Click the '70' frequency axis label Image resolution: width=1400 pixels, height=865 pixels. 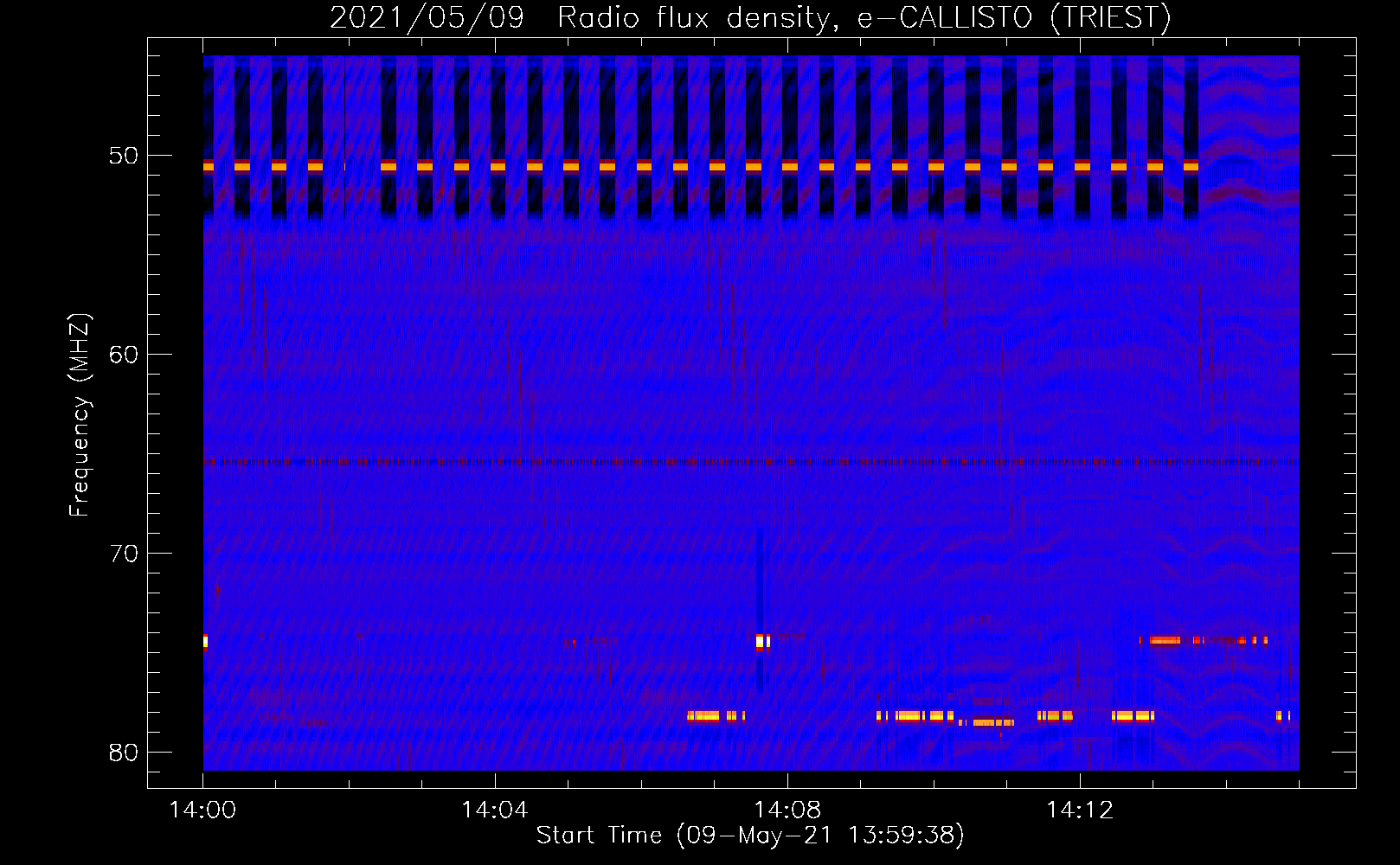pyautogui.click(x=125, y=554)
